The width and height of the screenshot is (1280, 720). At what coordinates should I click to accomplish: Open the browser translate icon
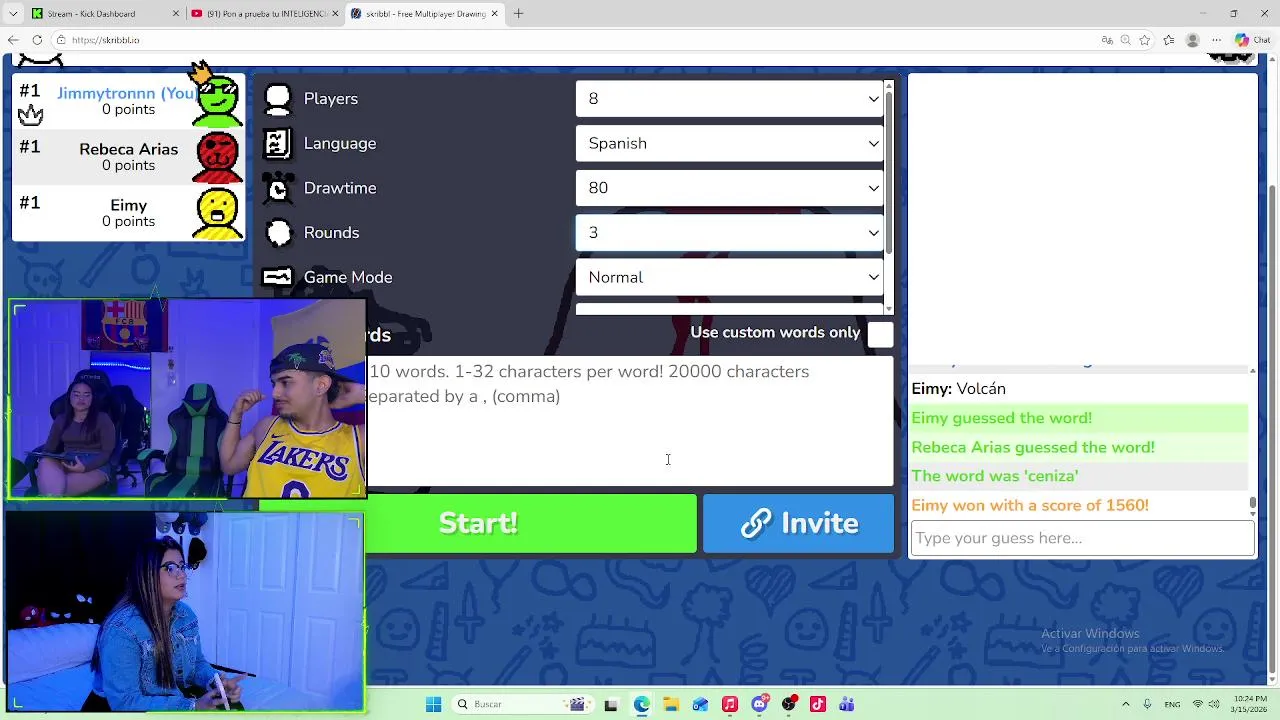click(1107, 40)
